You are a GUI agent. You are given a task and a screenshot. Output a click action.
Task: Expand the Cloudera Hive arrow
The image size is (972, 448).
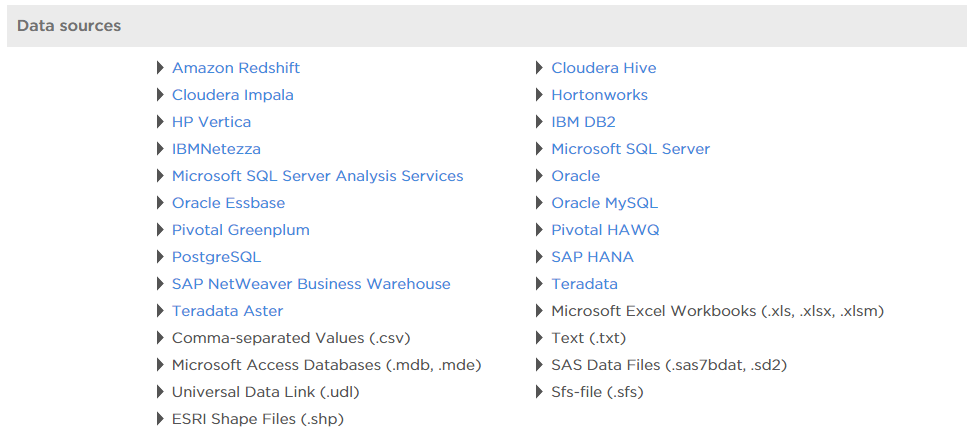(539, 68)
